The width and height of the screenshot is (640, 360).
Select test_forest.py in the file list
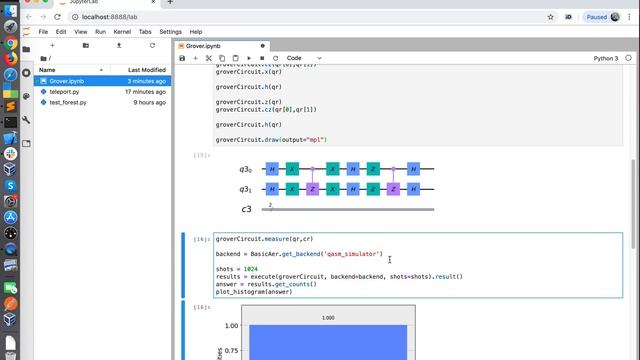coord(102,102)
